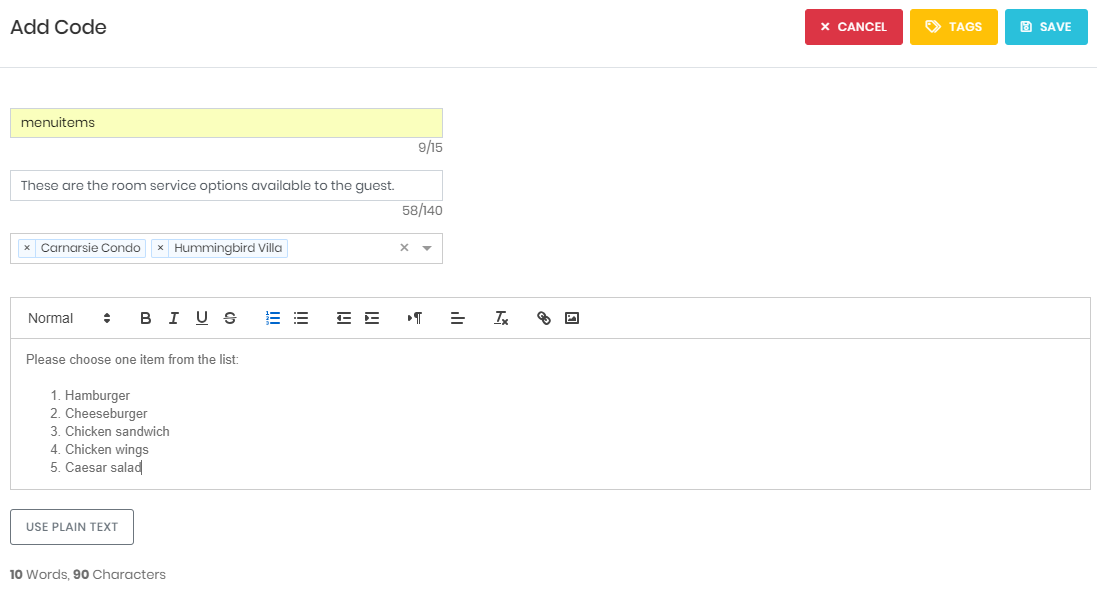Image resolution: width=1097 pixels, height=600 pixels.
Task: Insert an image with the picture icon
Action: pyautogui.click(x=572, y=318)
